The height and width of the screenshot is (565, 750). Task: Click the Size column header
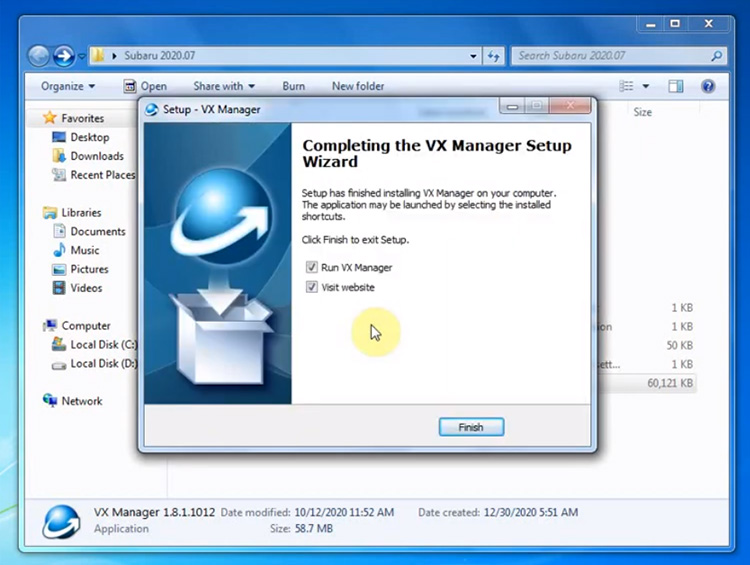tap(642, 112)
